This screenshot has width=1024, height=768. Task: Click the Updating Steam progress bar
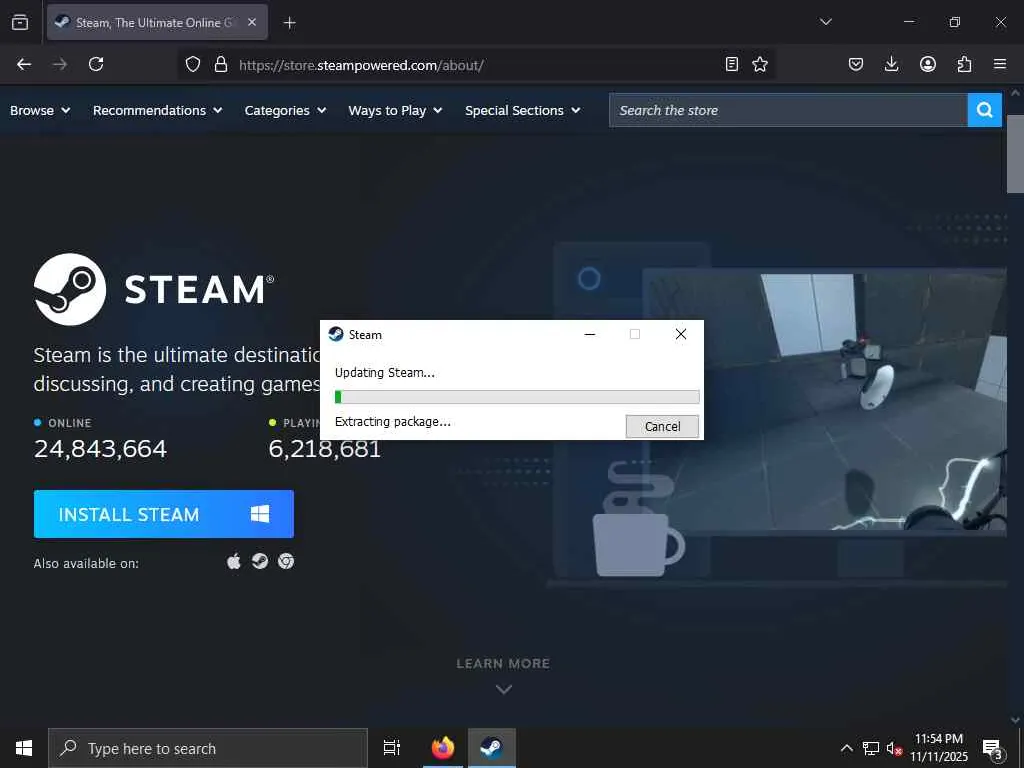517,396
